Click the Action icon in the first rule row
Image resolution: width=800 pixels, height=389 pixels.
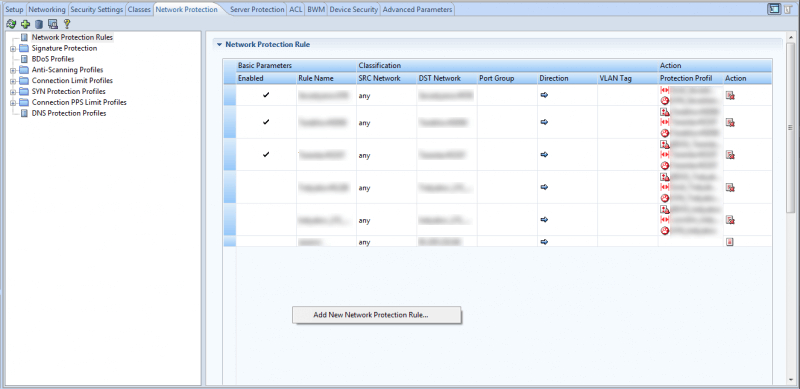[730, 95]
